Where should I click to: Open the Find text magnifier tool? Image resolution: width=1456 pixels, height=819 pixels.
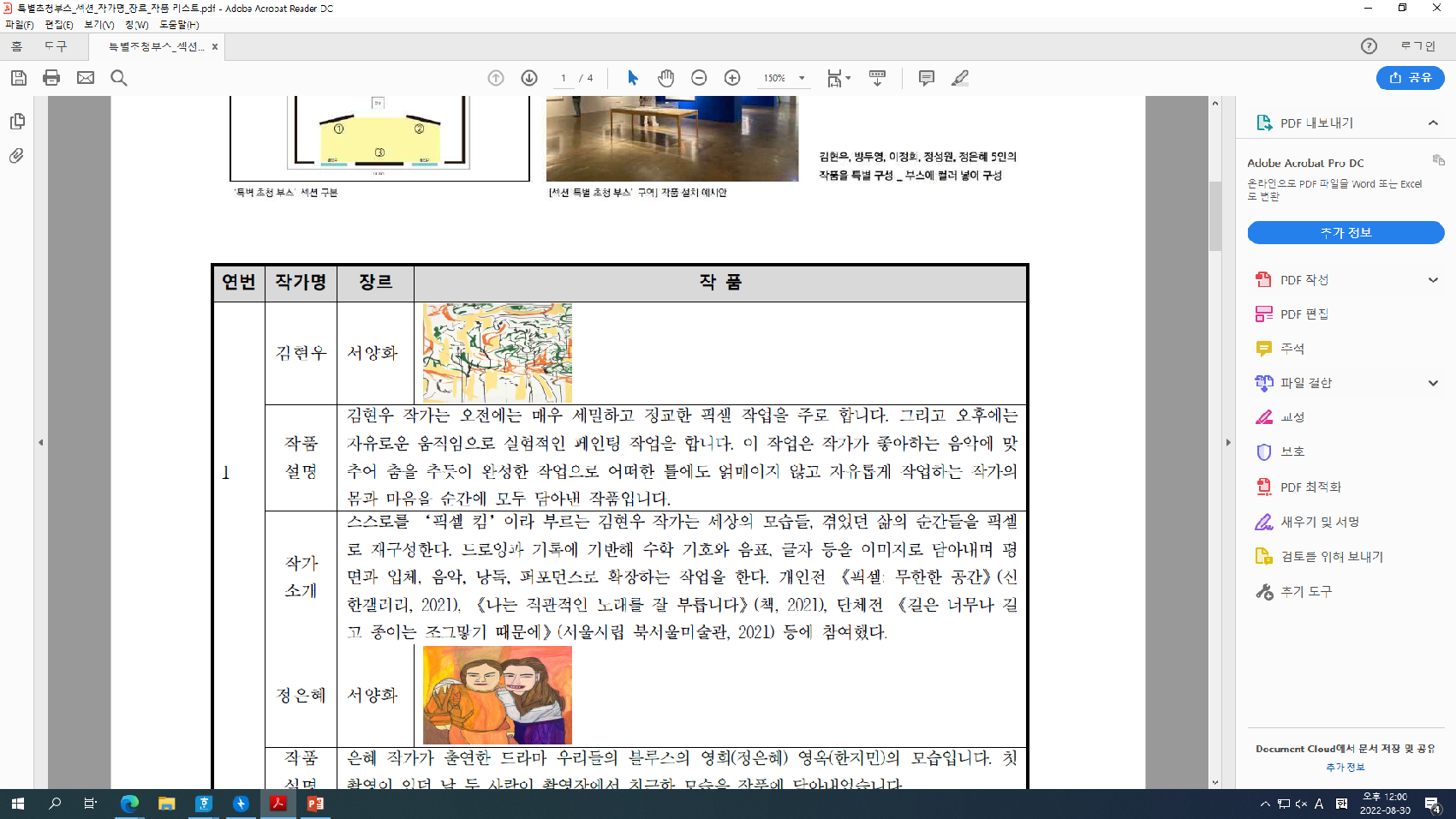pos(119,78)
